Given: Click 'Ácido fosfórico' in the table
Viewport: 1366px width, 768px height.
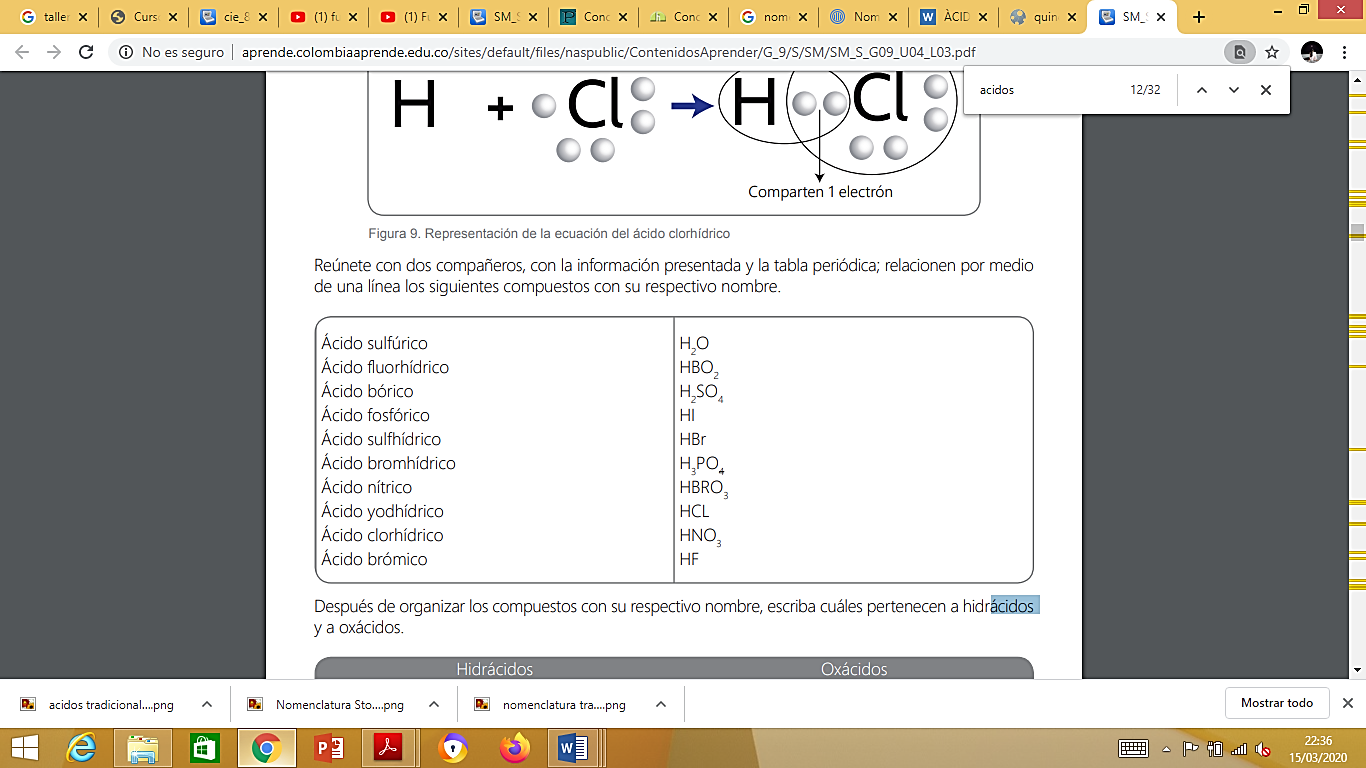Looking at the screenshot, I should [x=375, y=415].
